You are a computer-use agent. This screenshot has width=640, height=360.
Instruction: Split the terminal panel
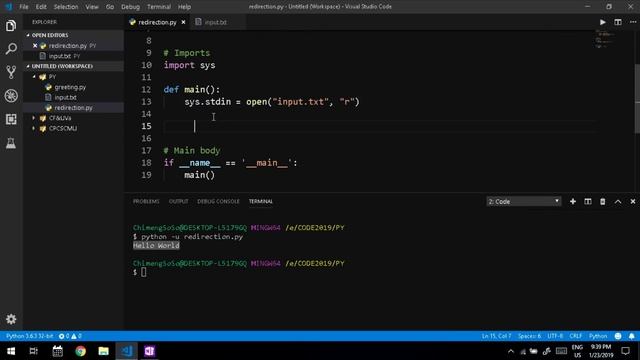click(588, 202)
